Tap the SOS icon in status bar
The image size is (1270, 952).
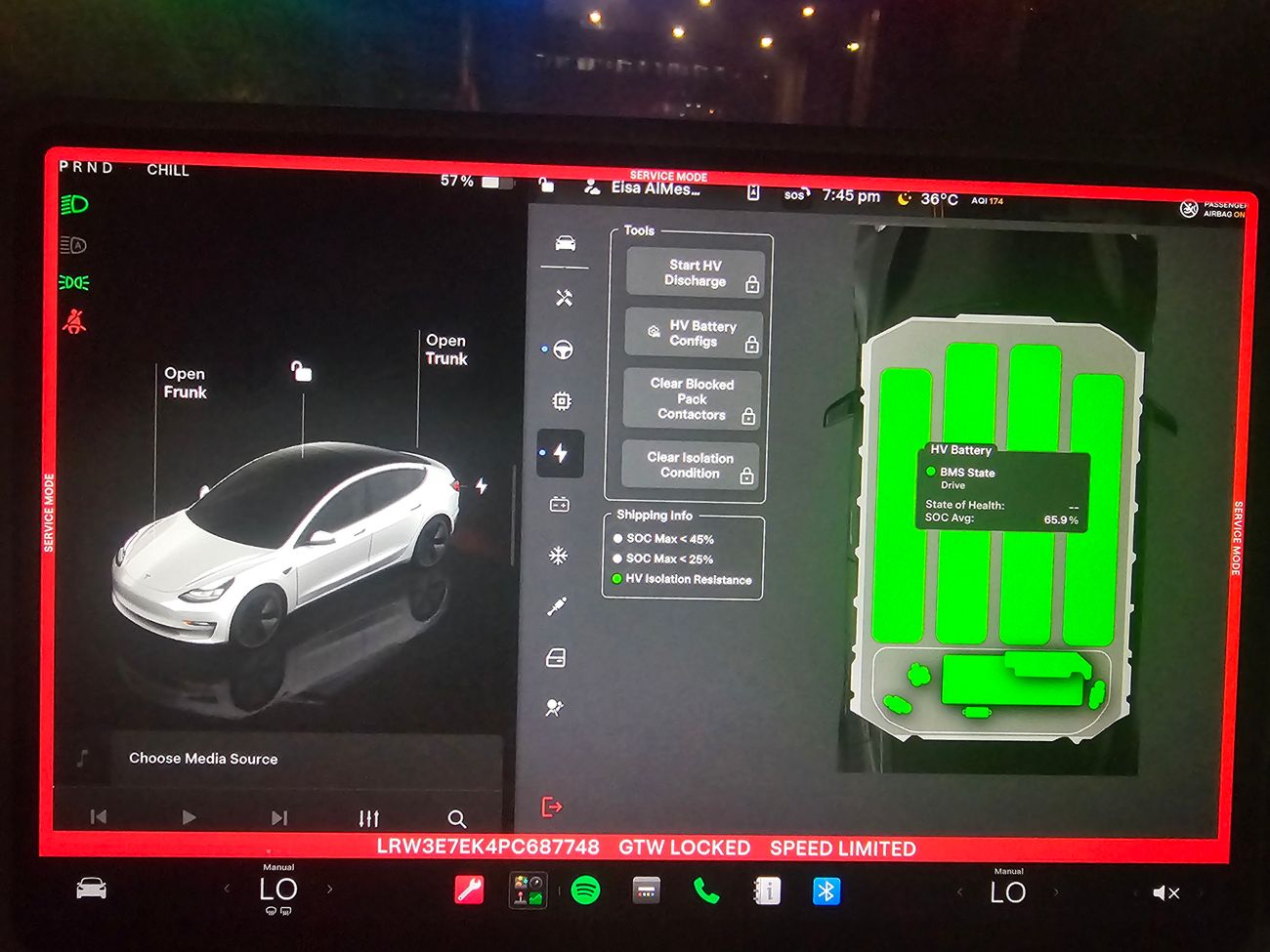click(x=796, y=195)
